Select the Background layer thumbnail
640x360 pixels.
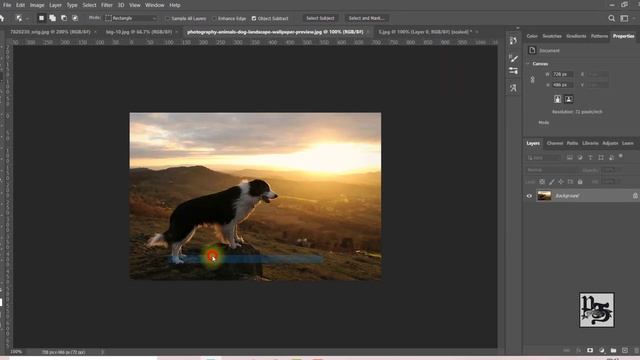(x=544, y=196)
